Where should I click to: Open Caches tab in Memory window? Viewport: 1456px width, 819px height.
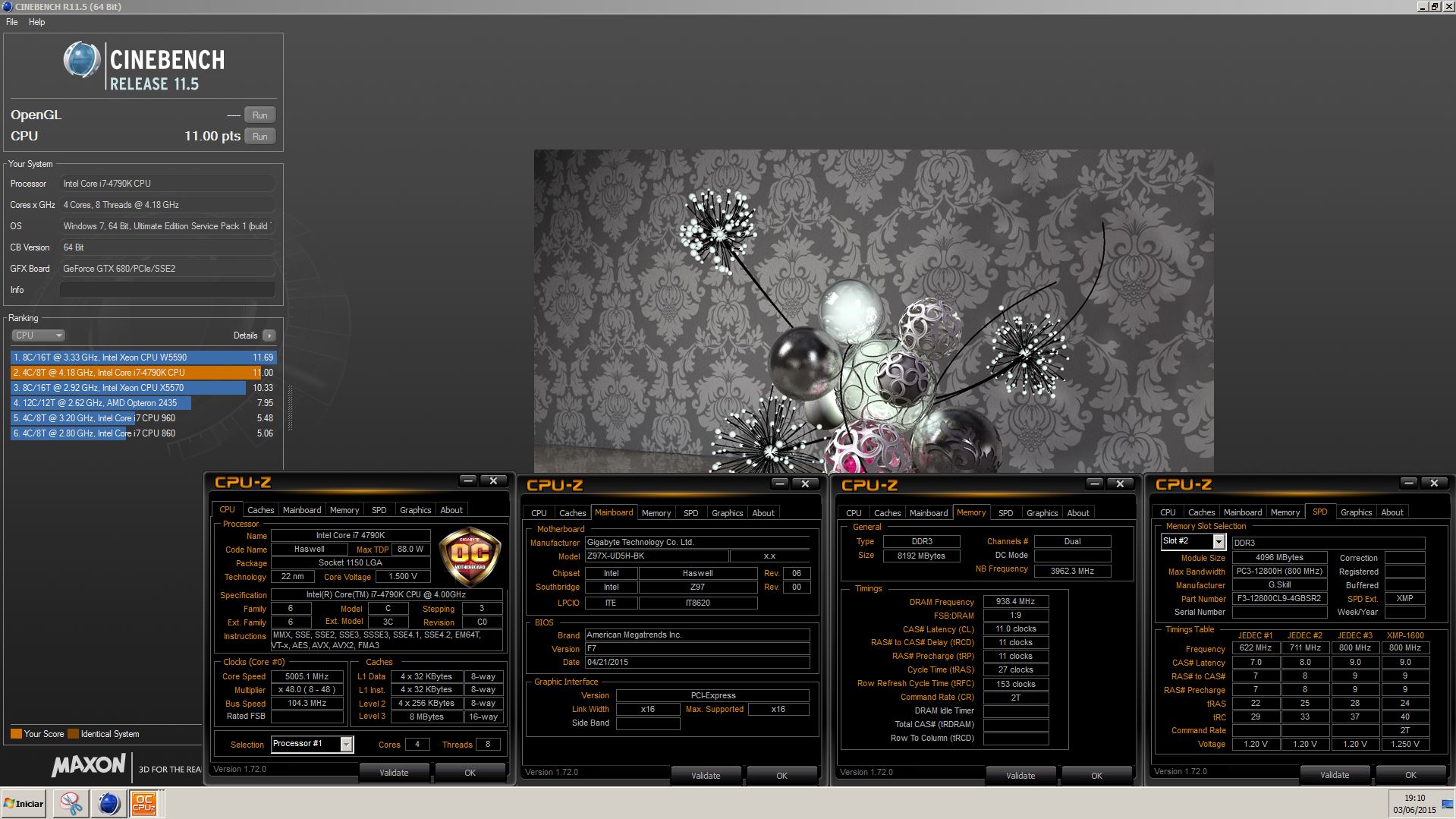[x=887, y=513]
